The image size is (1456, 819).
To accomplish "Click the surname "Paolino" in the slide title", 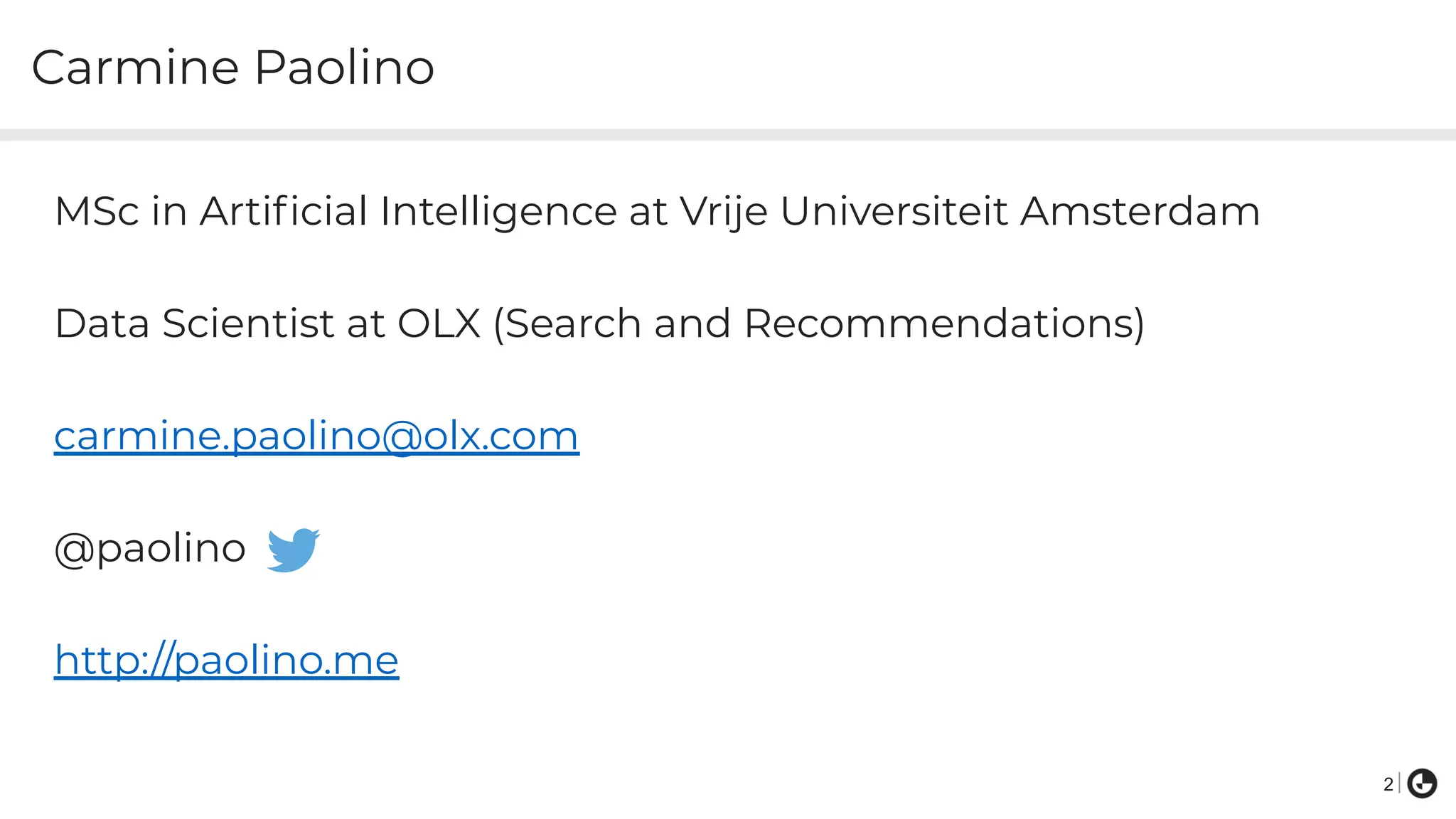I will [x=344, y=68].
